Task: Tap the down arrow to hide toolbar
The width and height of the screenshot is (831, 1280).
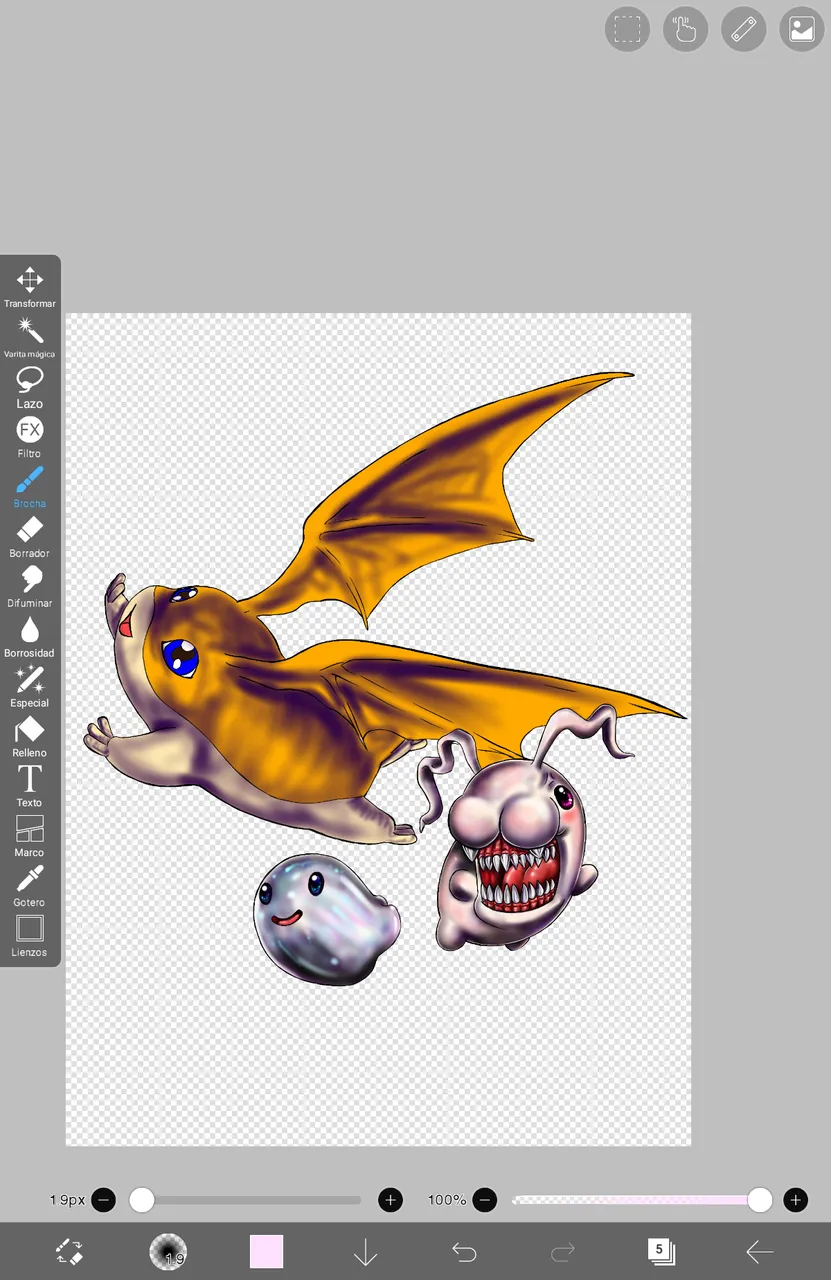Action: click(x=365, y=1251)
